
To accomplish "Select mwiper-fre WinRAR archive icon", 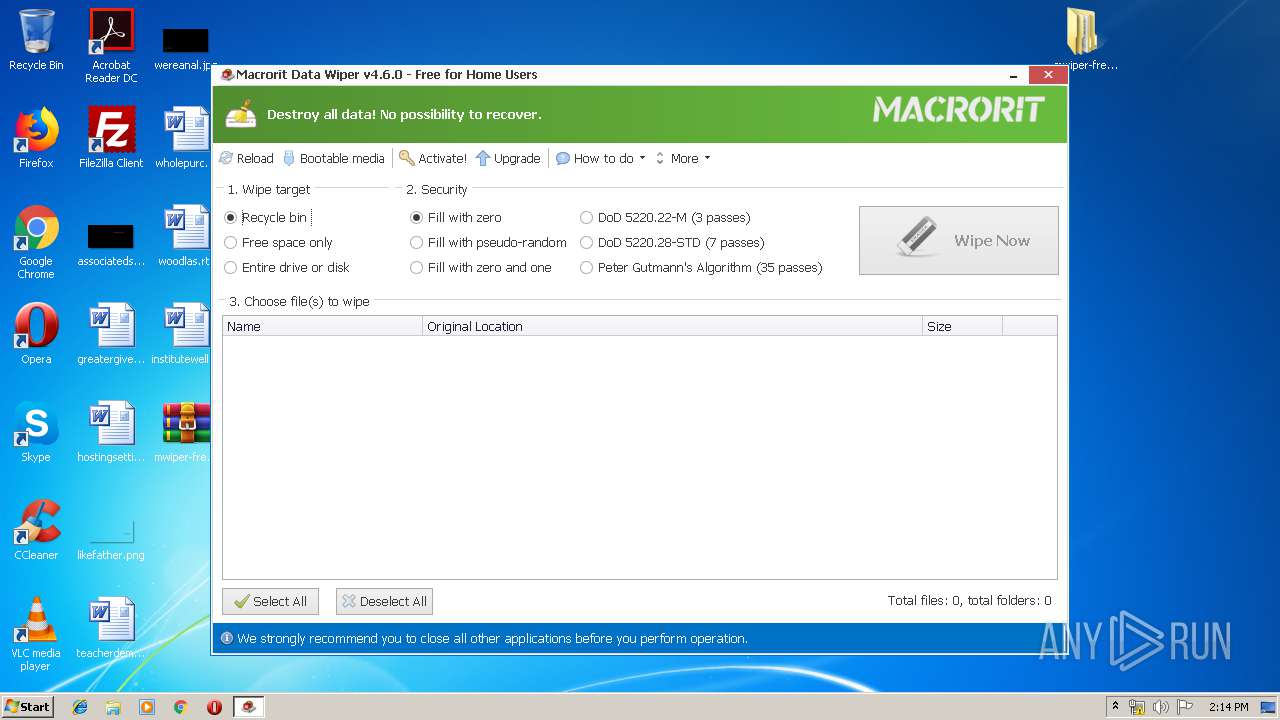I will tap(186, 432).
